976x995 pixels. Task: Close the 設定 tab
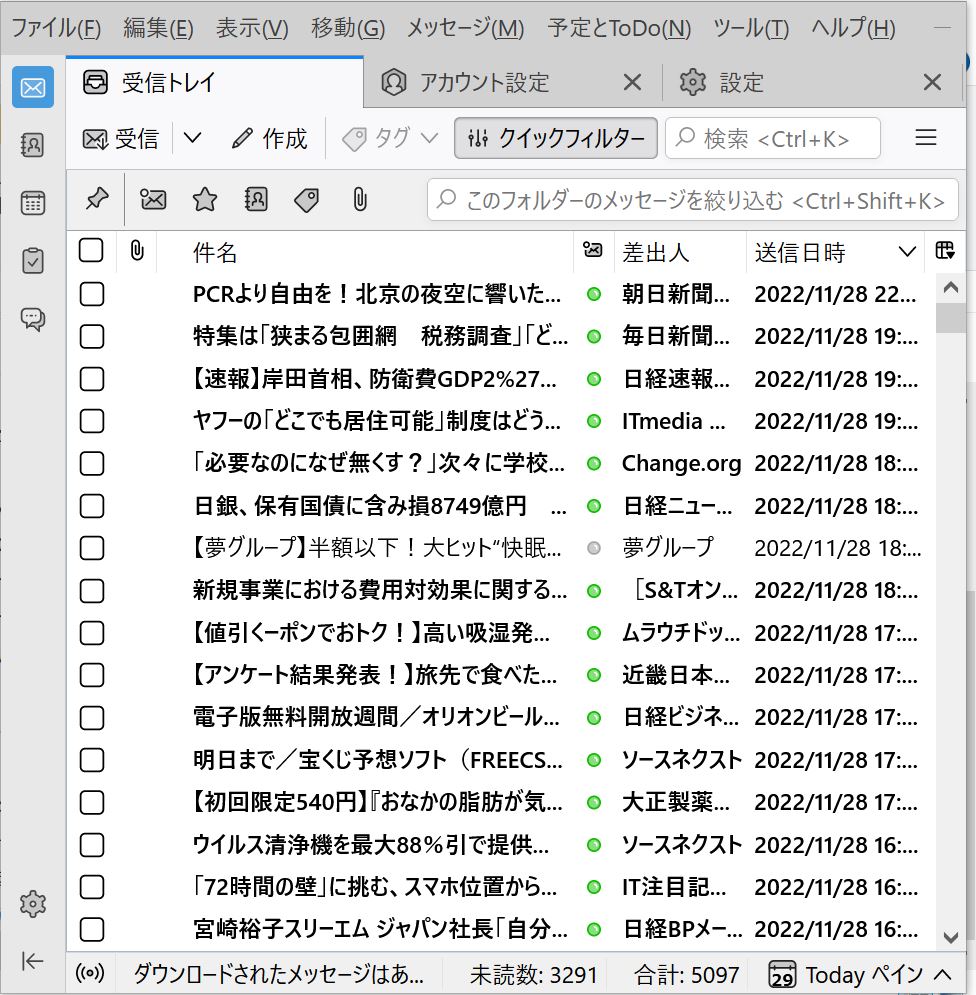(932, 82)
